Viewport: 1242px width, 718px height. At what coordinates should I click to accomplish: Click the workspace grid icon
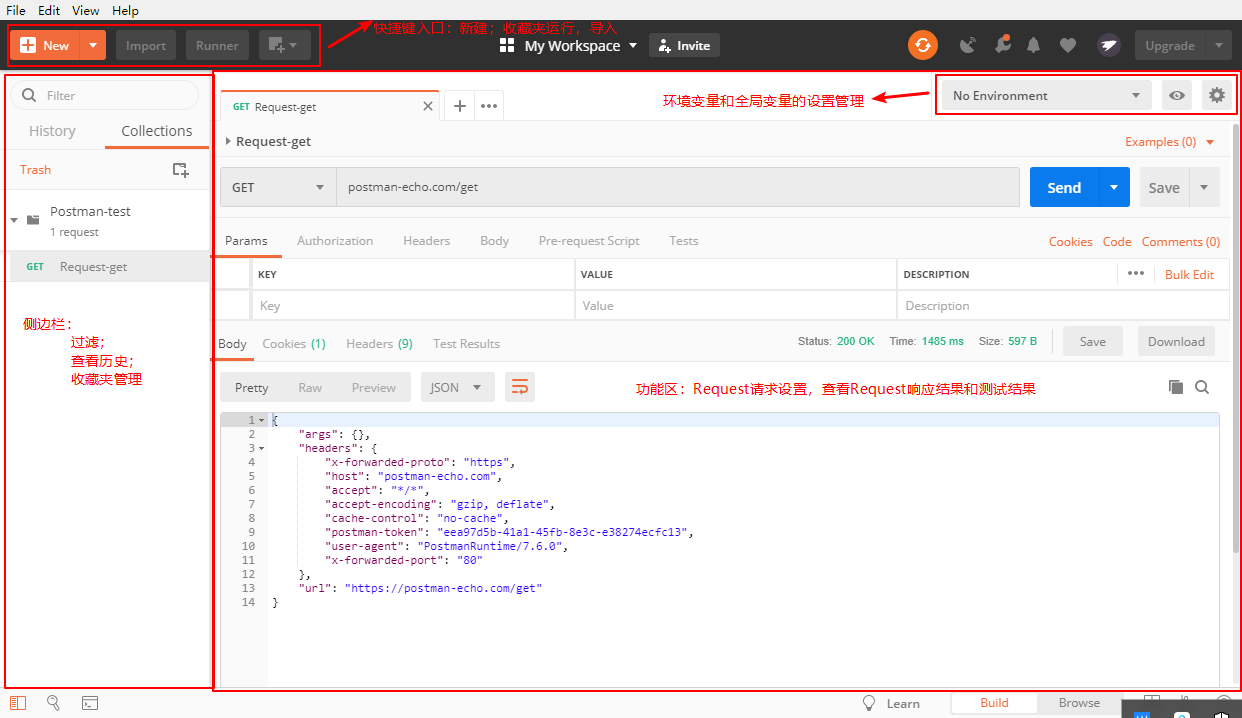507,45
